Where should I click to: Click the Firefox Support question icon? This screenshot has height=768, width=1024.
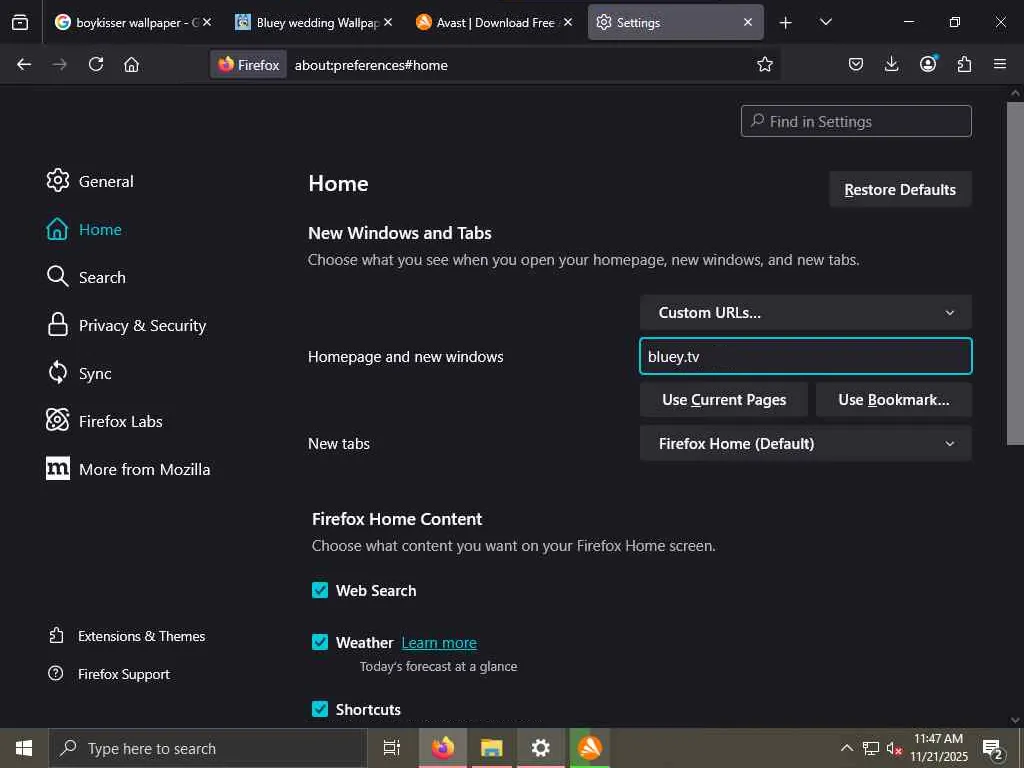point(56,673)
